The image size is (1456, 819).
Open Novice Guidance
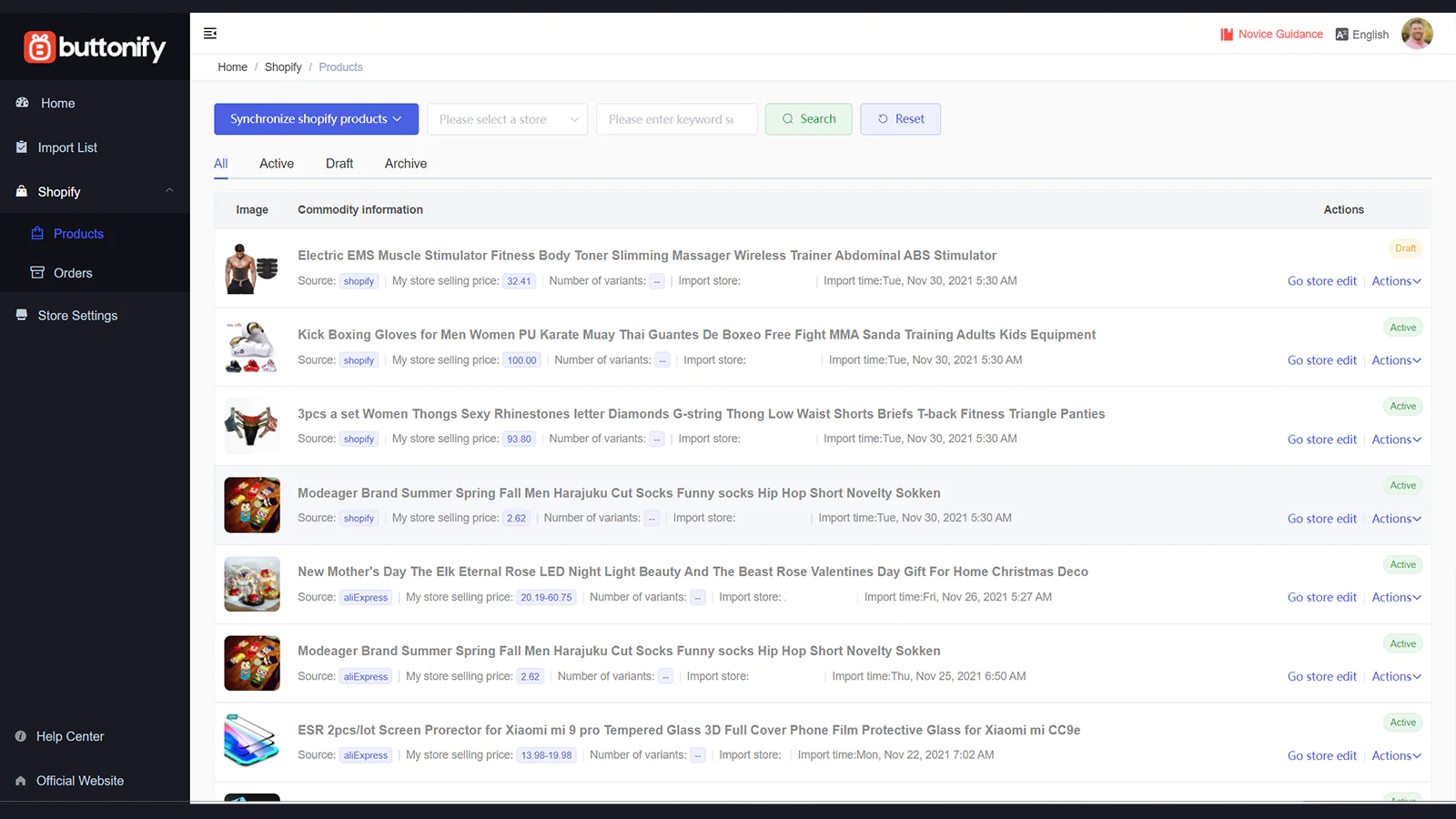(1271, 35)
